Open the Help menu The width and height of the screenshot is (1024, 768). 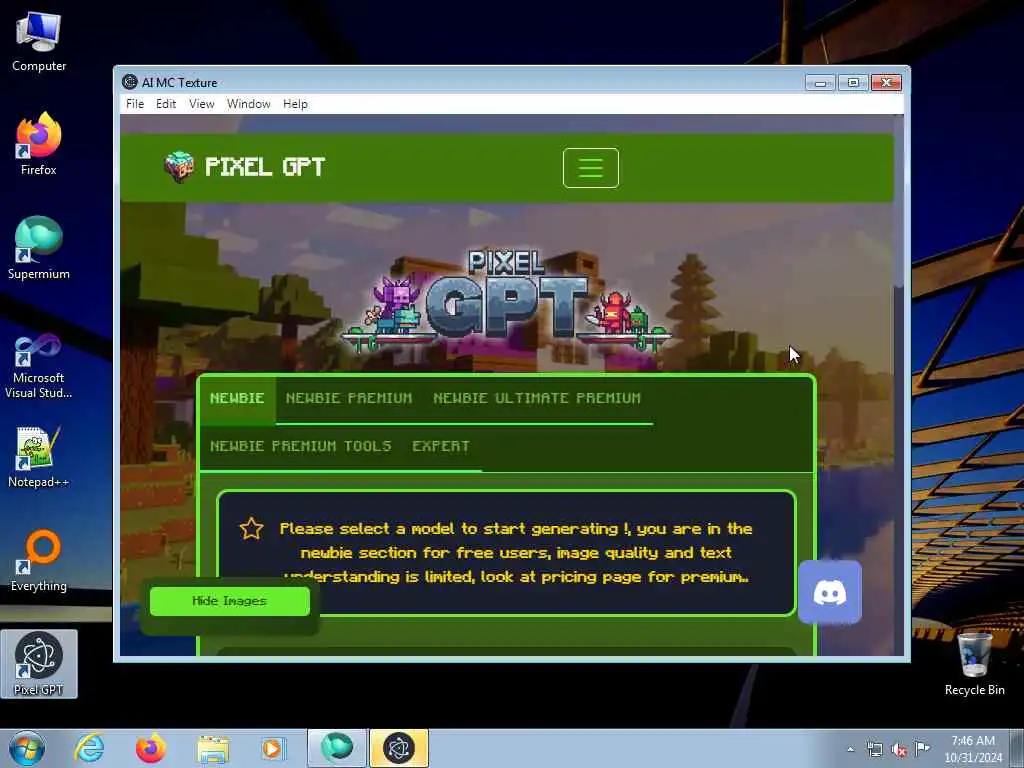(x=295, y=104)
